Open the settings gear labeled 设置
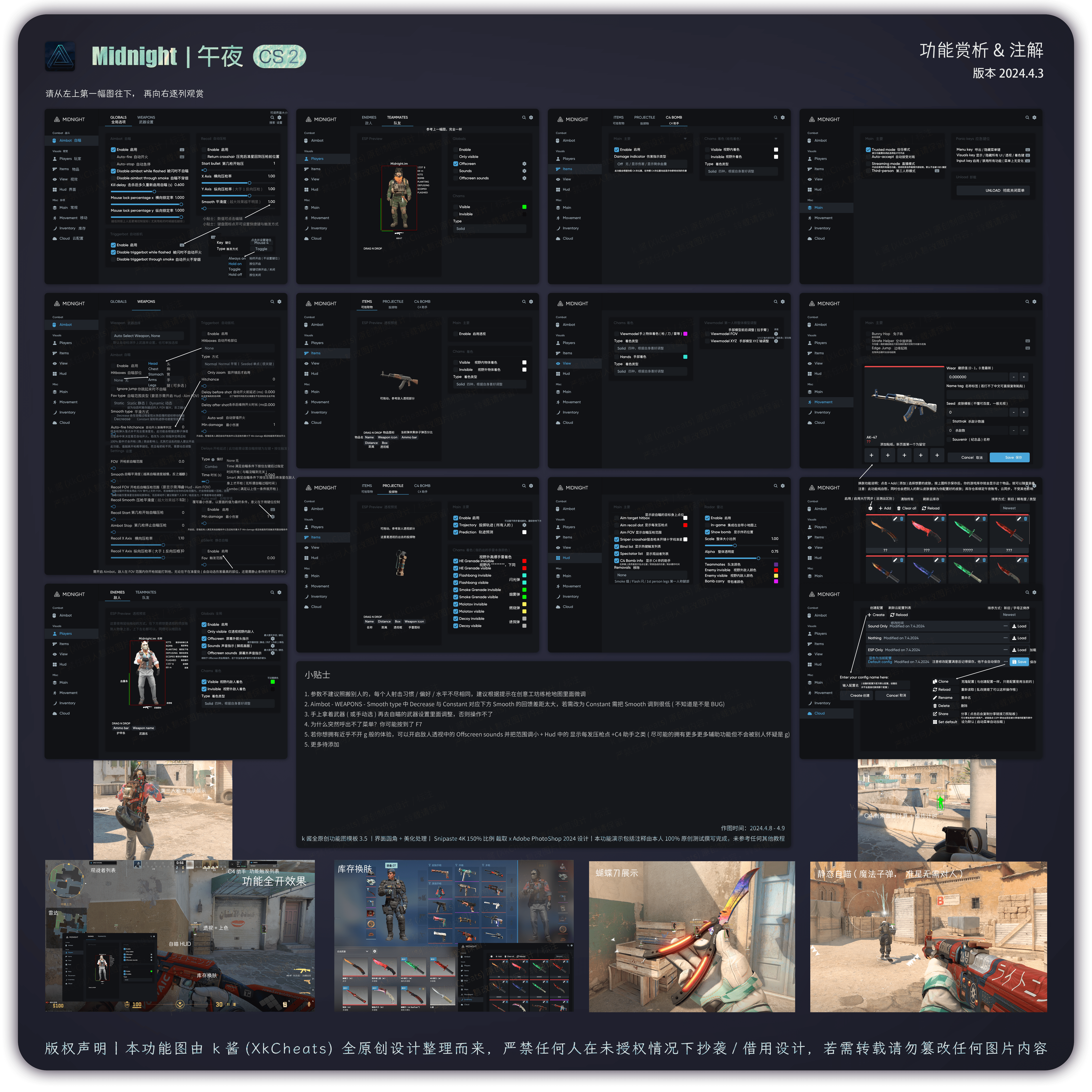This screenshot has height=1092, width=1092. click(x=279, y=118)
